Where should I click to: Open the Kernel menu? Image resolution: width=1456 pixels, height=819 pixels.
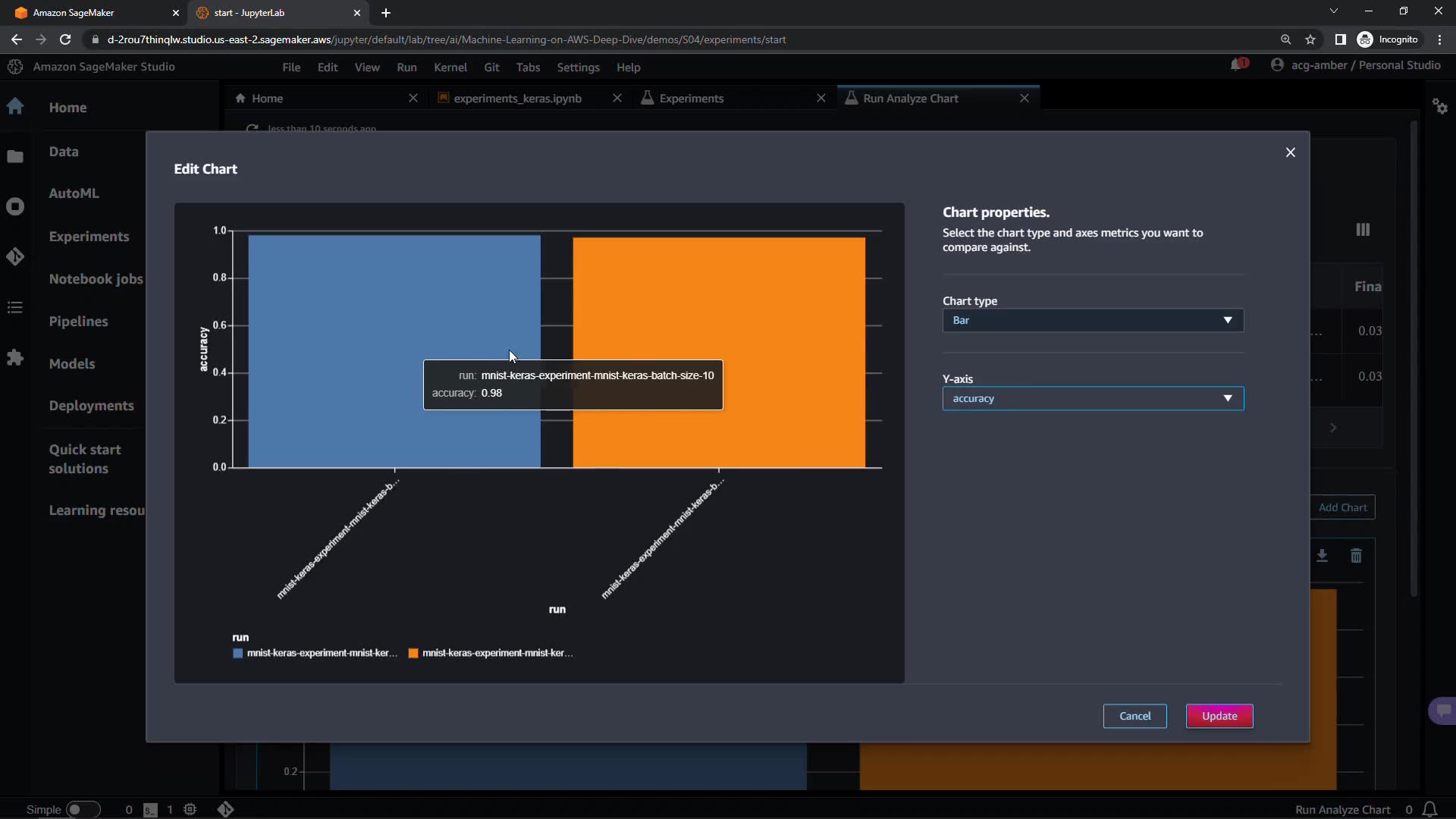coord(450,67)
